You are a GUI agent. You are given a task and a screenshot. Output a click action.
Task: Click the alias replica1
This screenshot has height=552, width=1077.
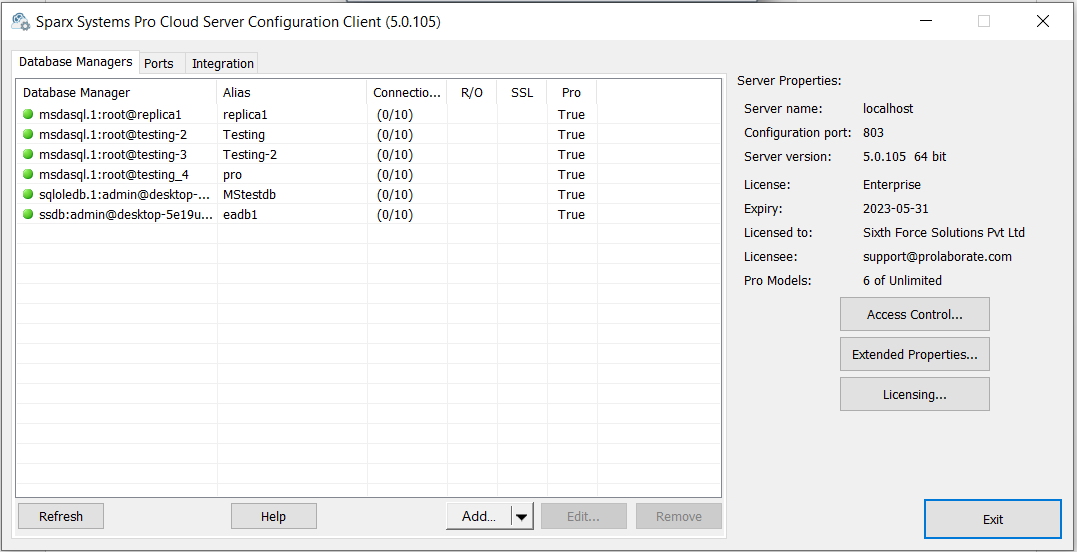pyautogui.click(x=245, y=114)
